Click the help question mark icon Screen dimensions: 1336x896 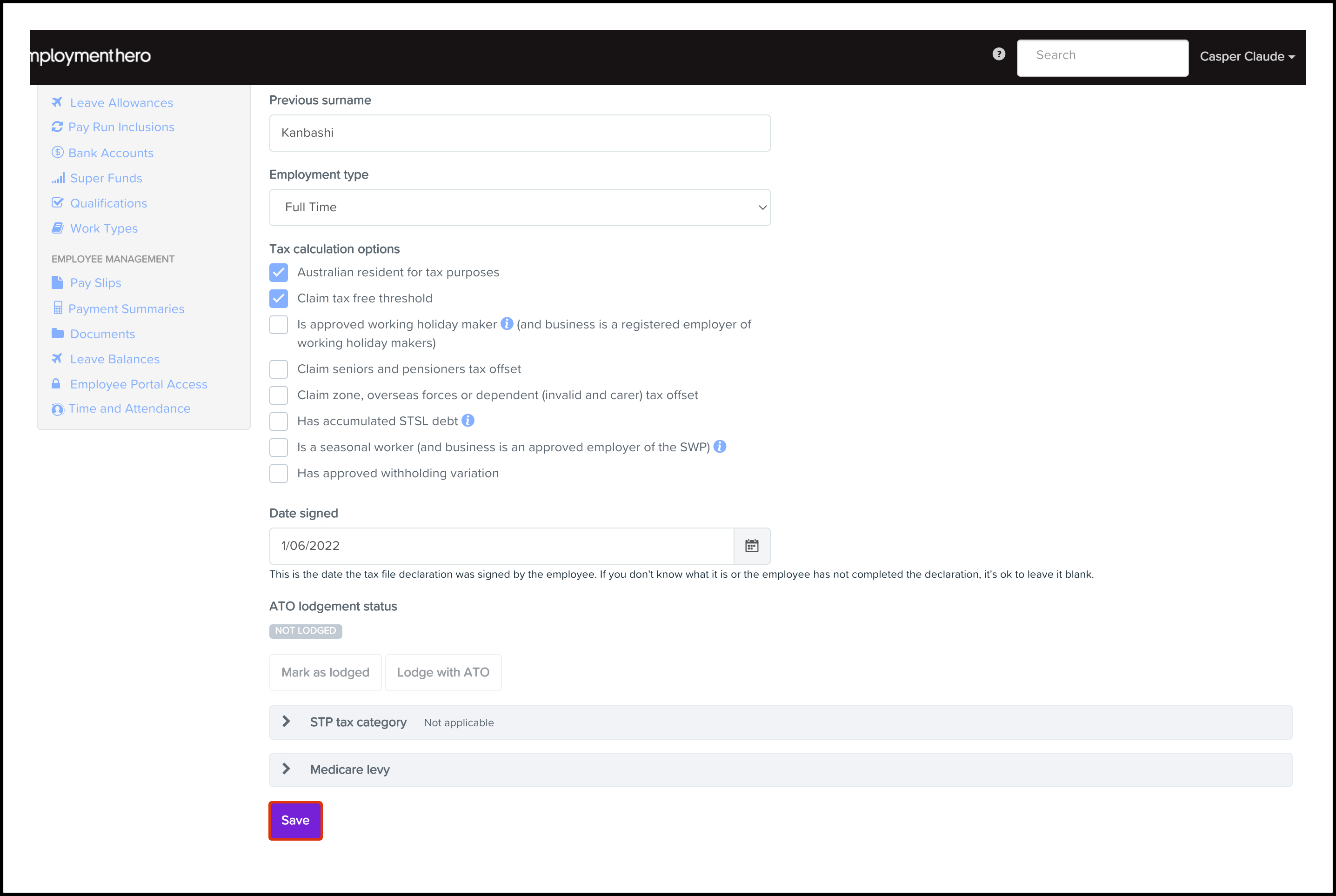click(x=998, y=54)
